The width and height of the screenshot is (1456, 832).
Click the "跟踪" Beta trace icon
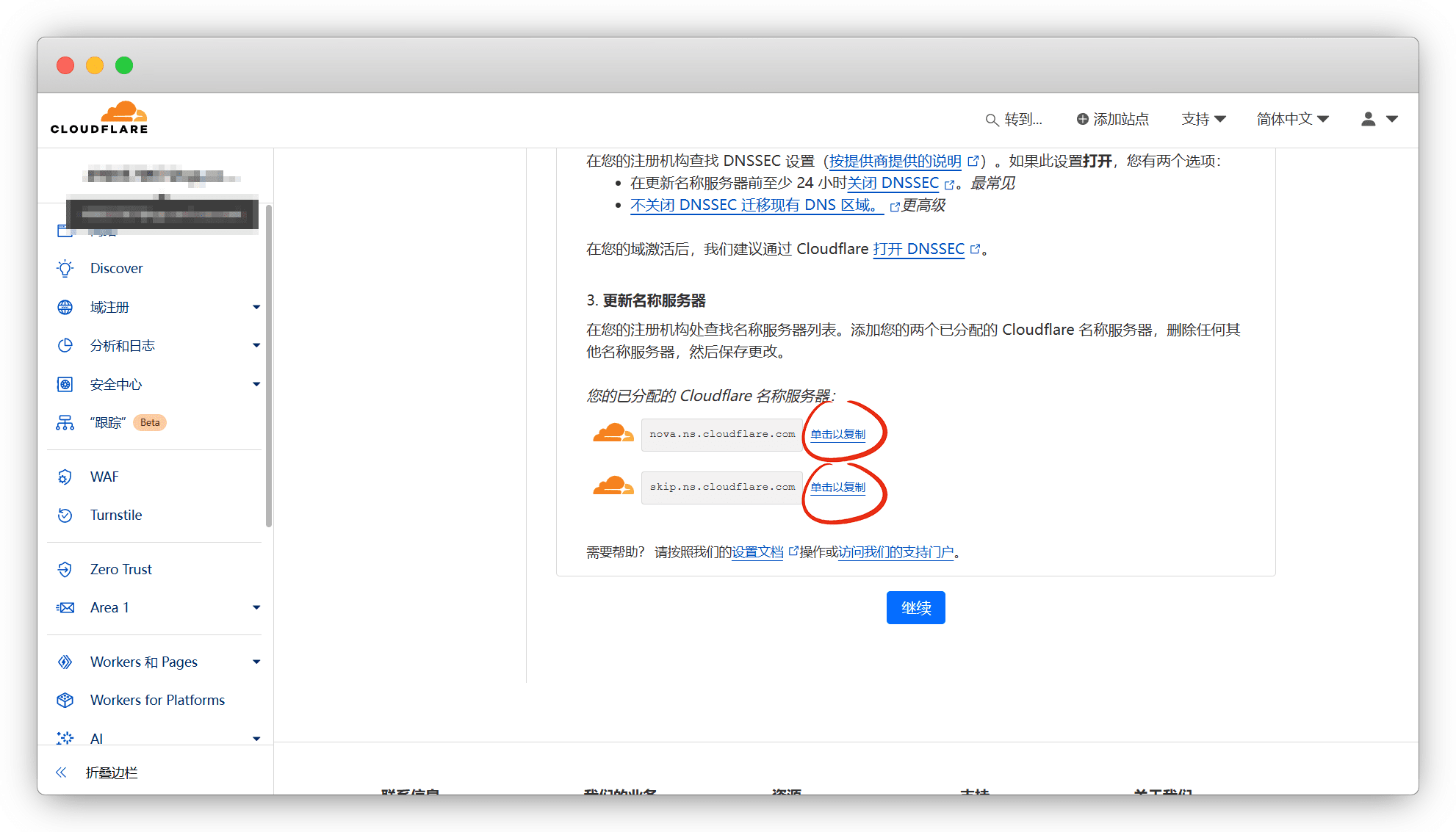[65, 422]
